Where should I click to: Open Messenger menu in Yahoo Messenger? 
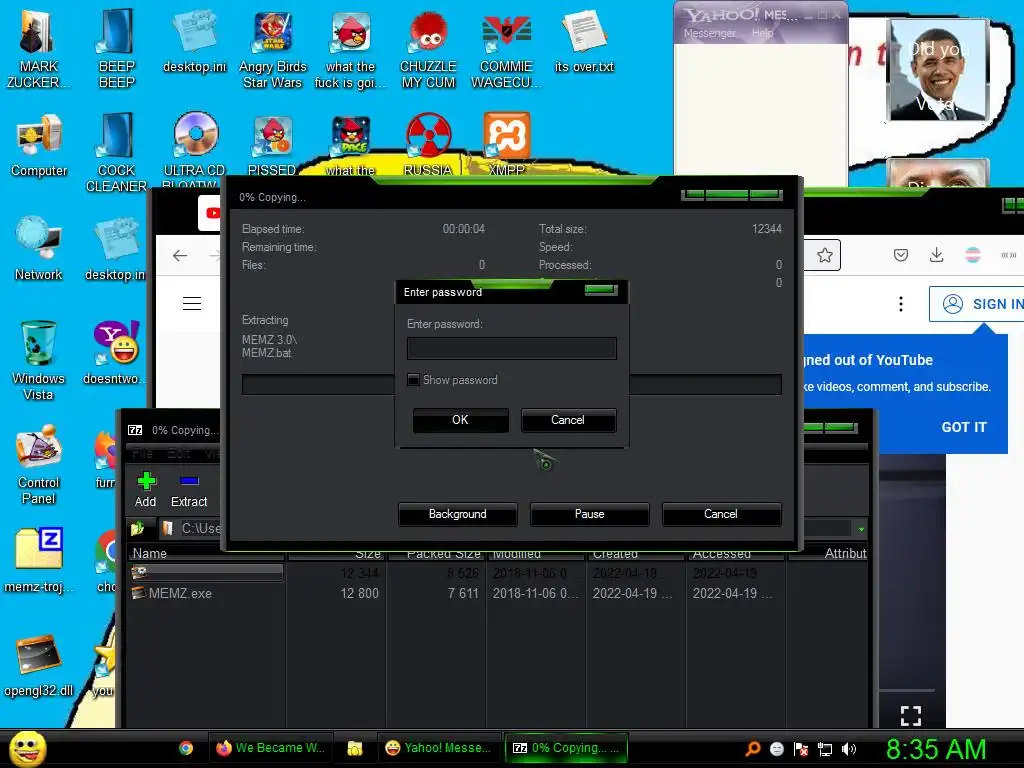pos(709,33)
